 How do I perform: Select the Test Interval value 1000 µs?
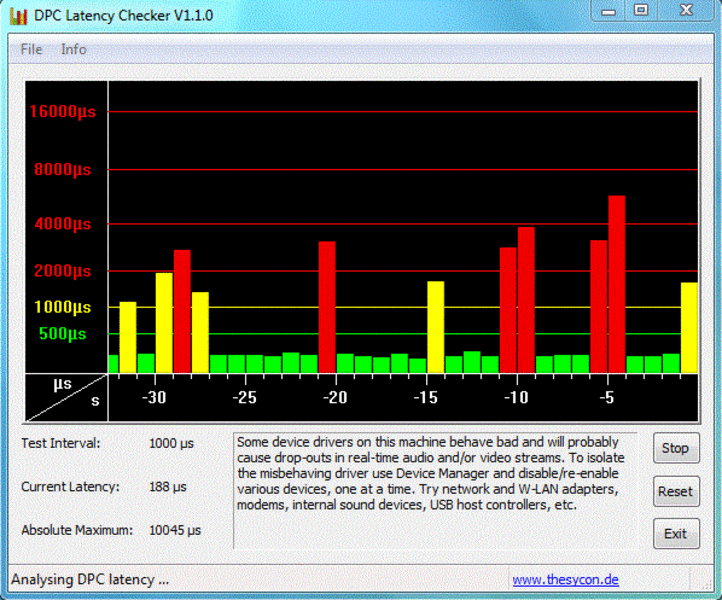point(171,443)
